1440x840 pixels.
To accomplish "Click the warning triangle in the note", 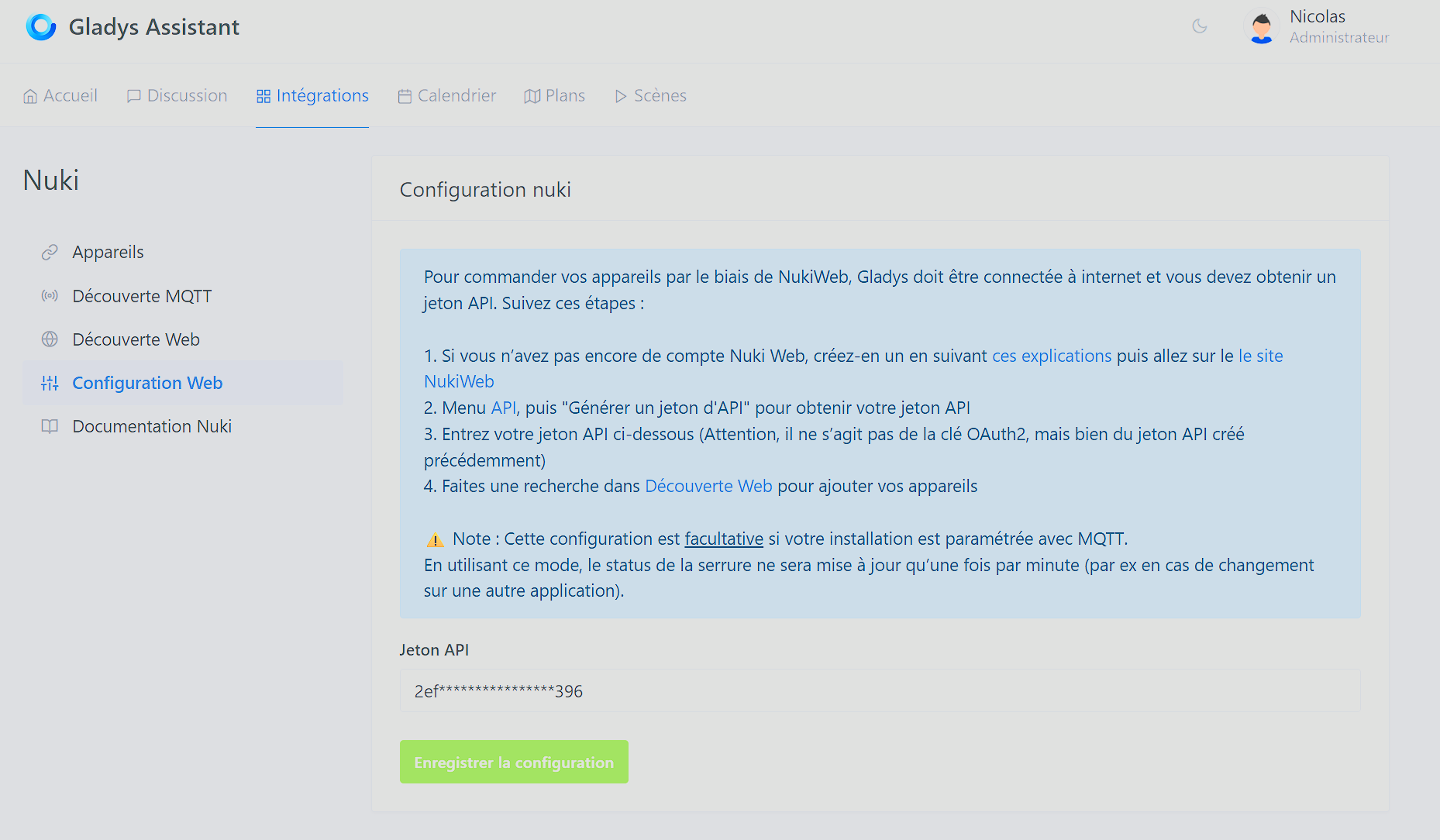I will pos(434,539).
